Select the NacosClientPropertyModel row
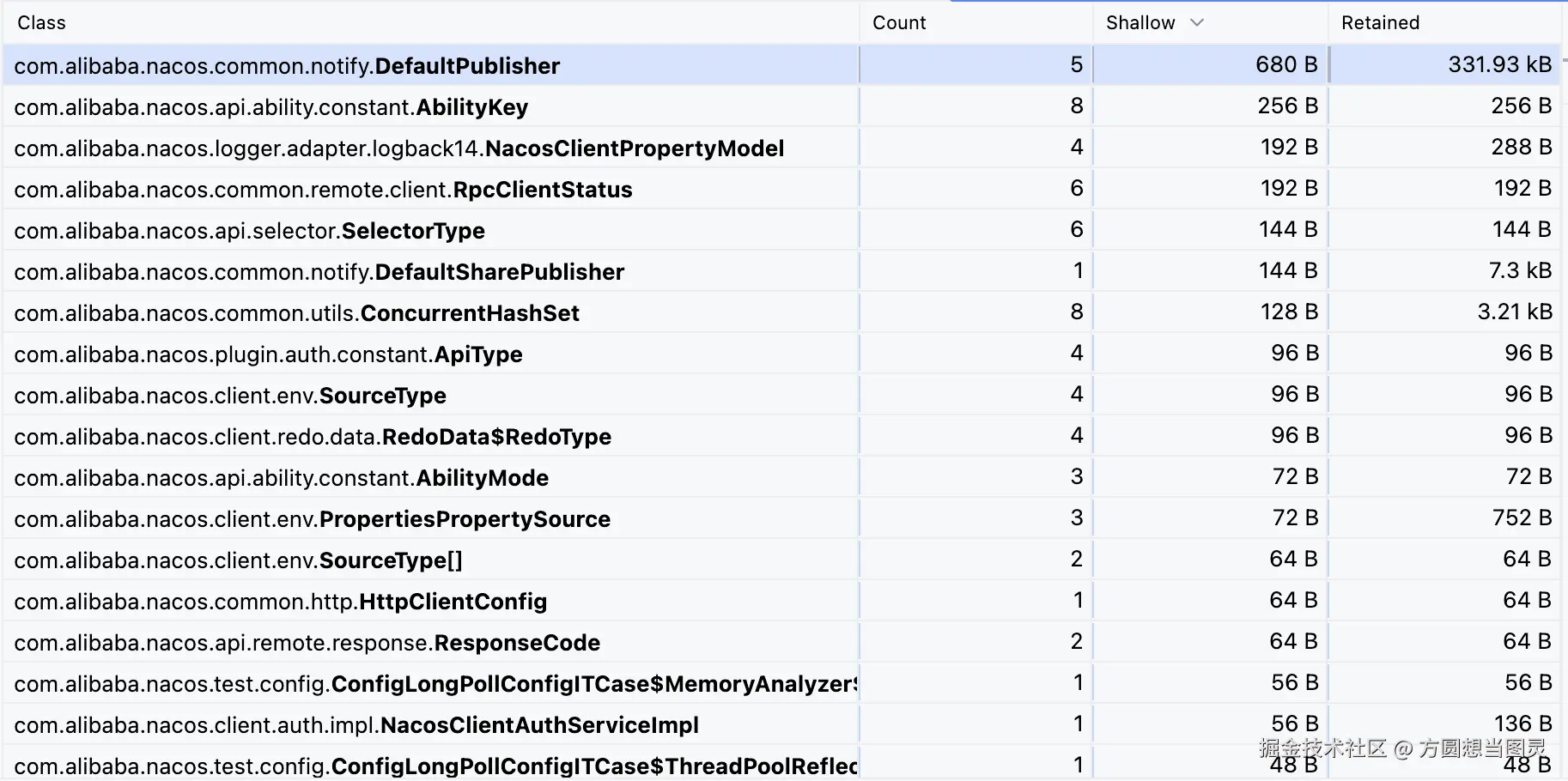The width and height of the screenshot is (1568, 781). pos(398,148)
